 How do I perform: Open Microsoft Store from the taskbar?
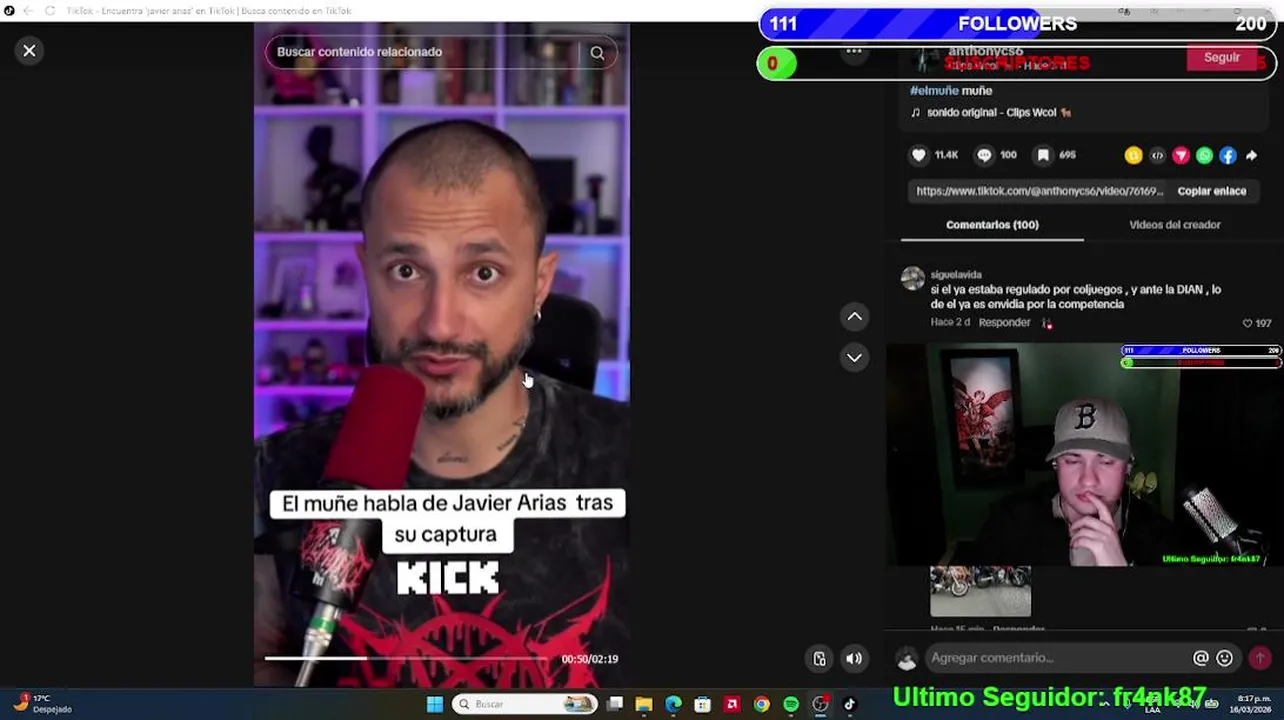[703, 704]
